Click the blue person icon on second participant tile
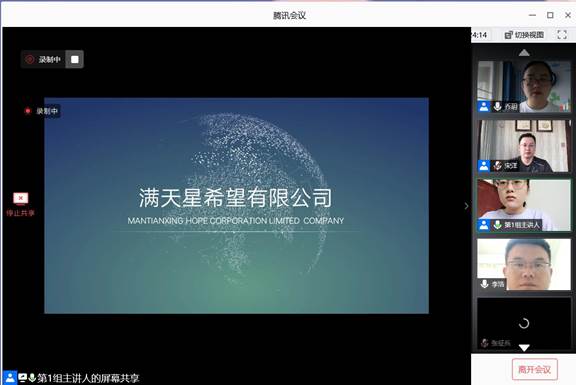This screenshot has height=385, width=576. point(484,166)
